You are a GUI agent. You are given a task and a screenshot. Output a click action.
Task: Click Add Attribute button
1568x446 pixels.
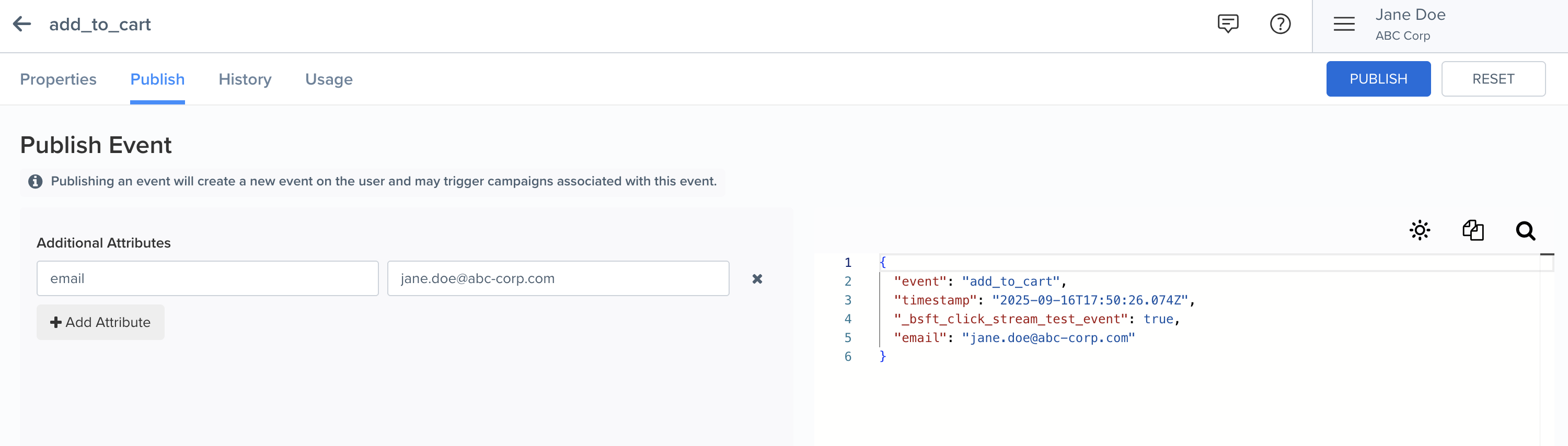(x=100, y=322)
